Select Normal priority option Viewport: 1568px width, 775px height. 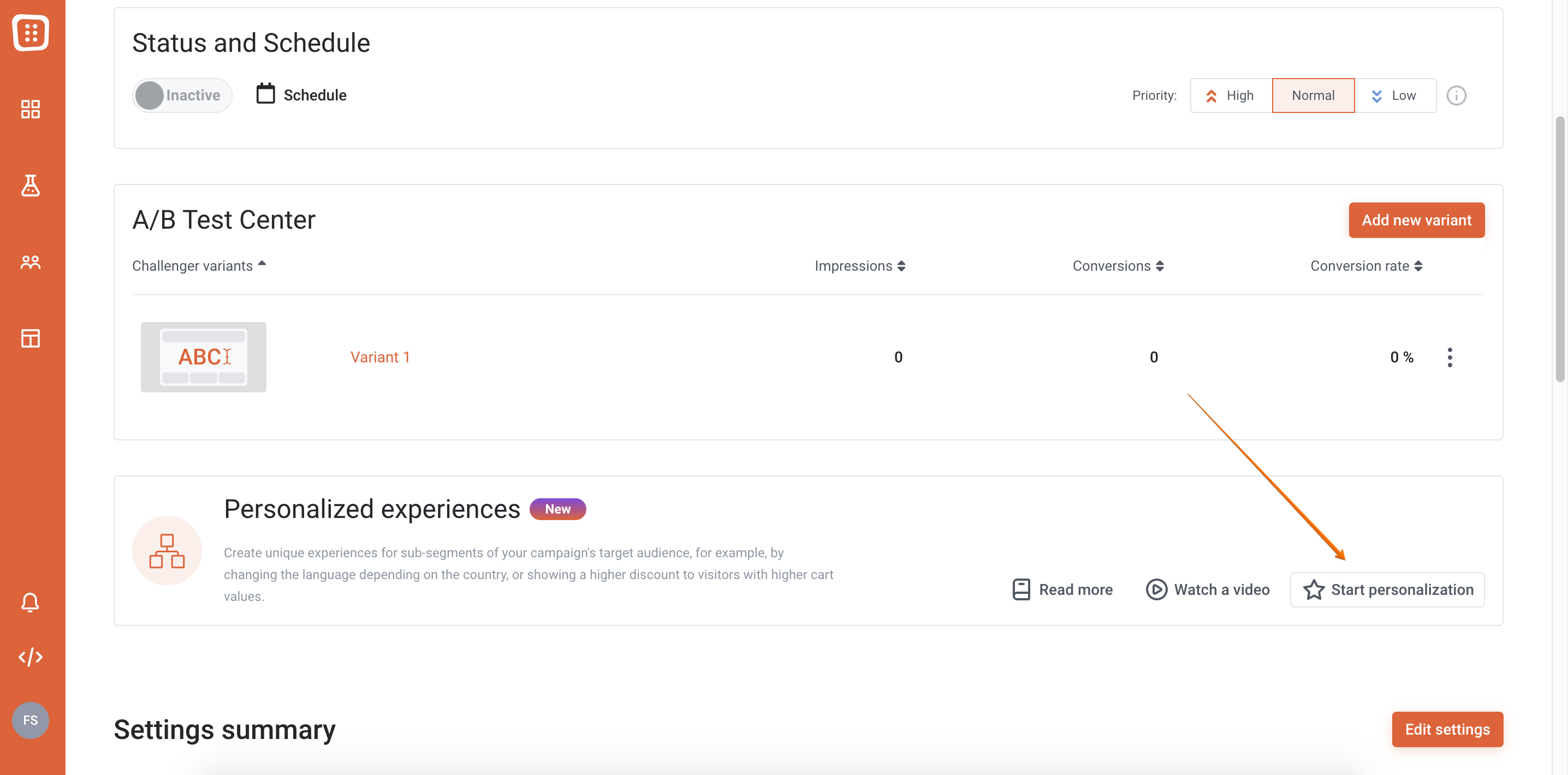pyautogui.click(x=1313, y=96)
